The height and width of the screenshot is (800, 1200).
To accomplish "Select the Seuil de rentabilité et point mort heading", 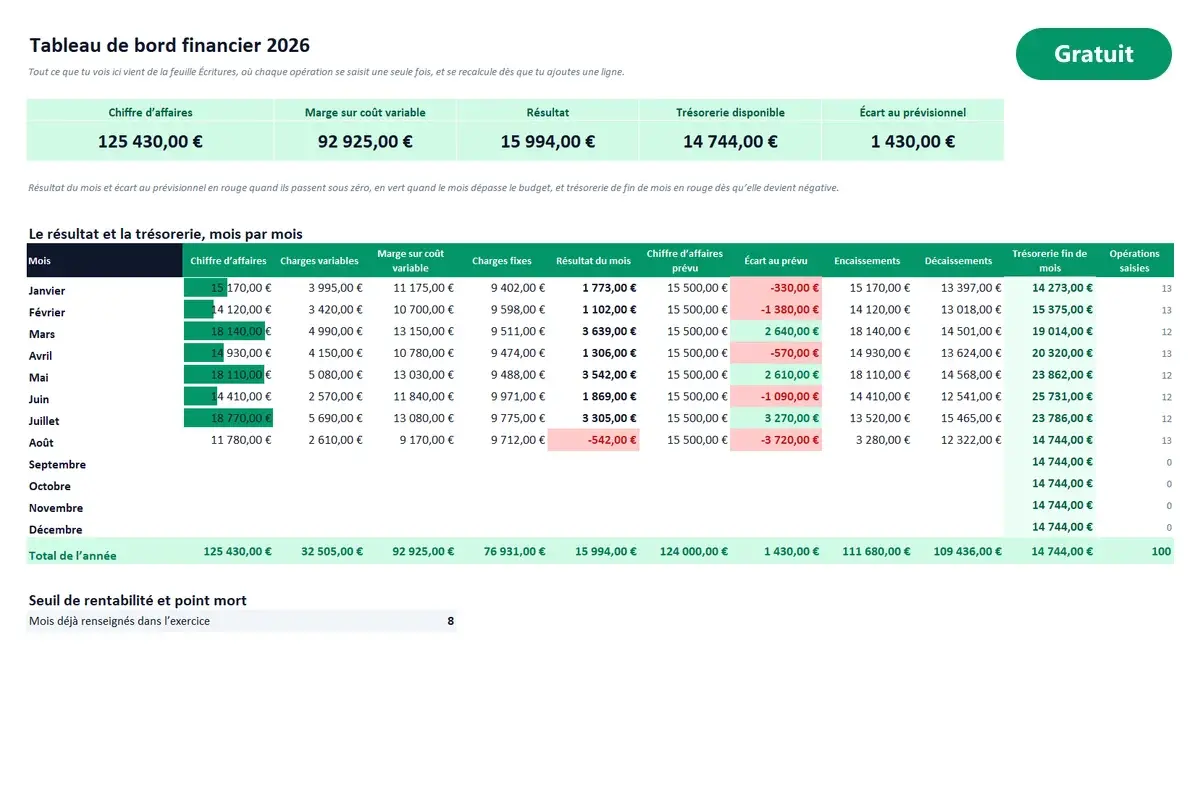I will (x=138, y=600).
